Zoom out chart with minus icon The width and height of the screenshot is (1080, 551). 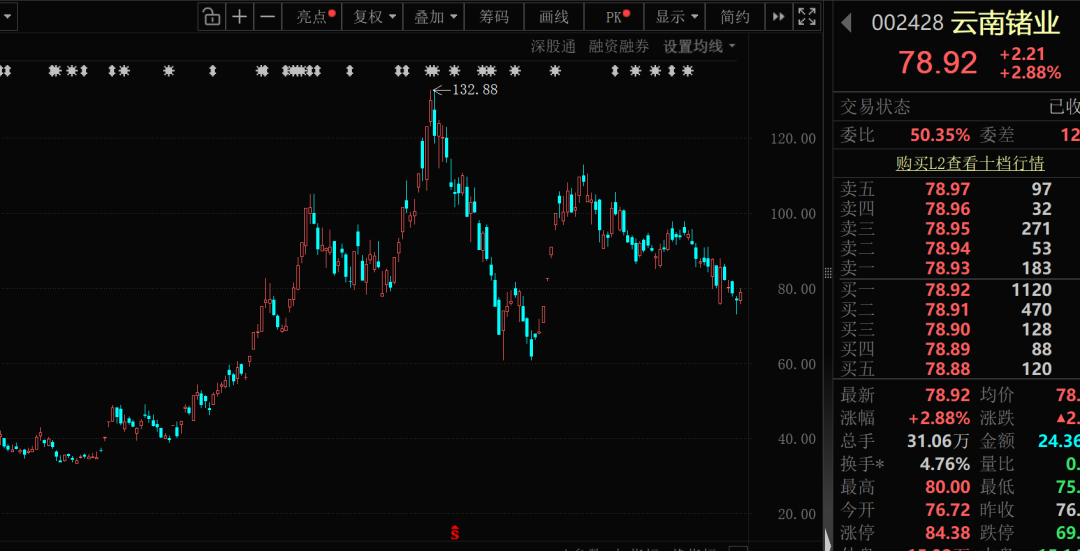pos(267,17)
